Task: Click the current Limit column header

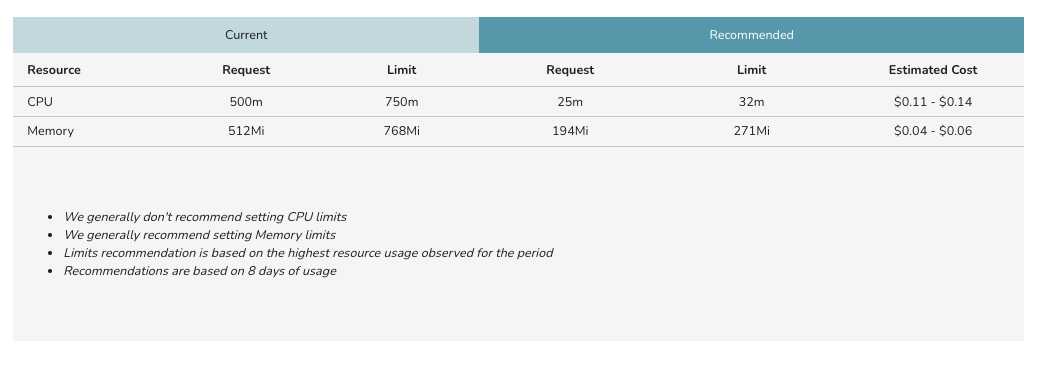Action: click(x=402, y=70)
